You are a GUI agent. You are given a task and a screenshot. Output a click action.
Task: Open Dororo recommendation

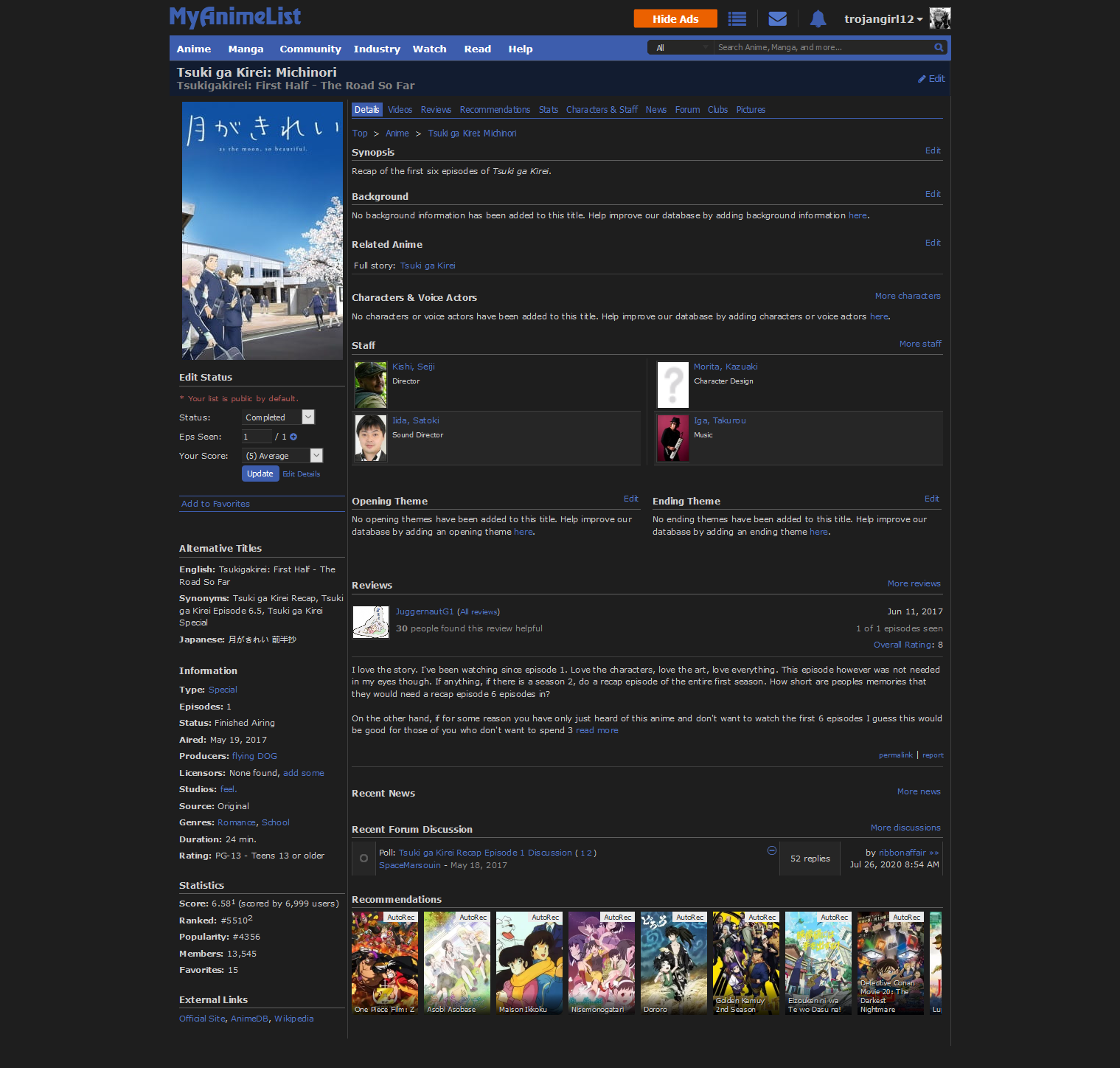(x=674, y=963)
